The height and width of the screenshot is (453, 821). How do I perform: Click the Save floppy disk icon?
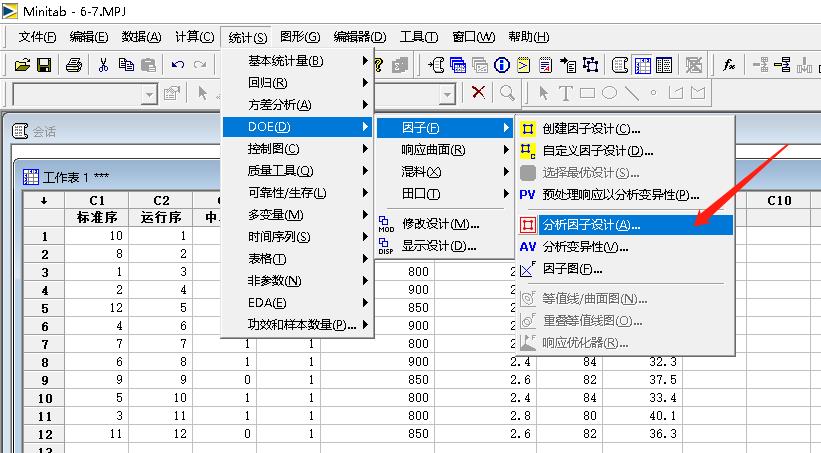click(x=44, y=65)
